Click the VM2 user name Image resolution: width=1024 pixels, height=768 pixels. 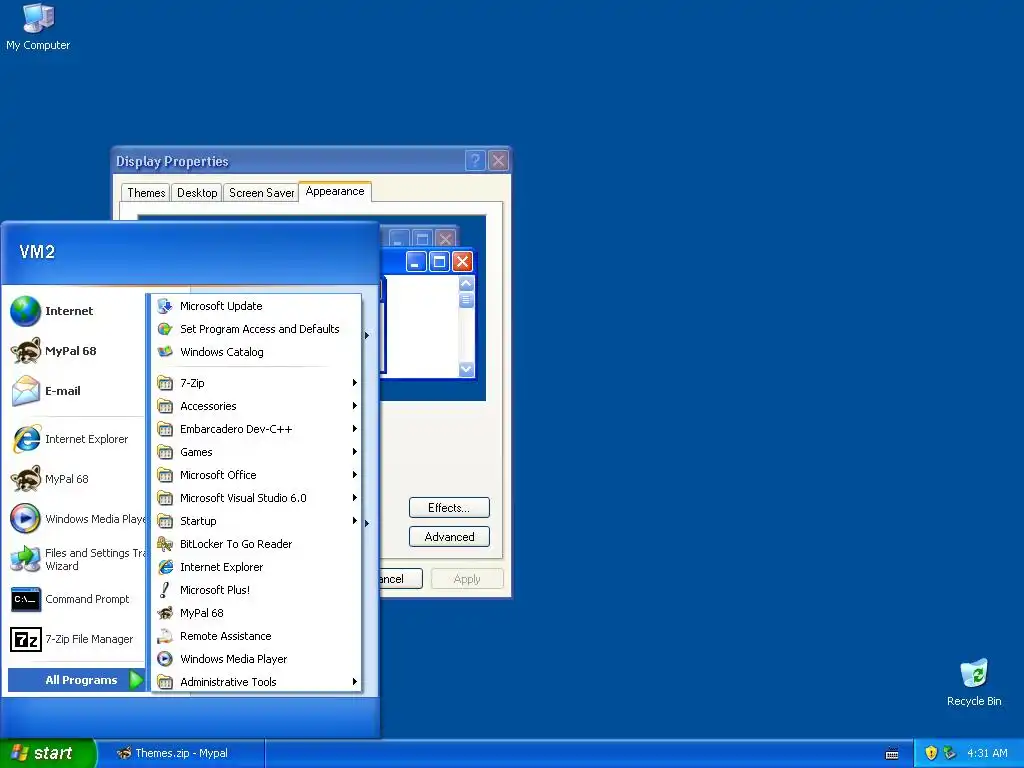click(x=37, y=252)
